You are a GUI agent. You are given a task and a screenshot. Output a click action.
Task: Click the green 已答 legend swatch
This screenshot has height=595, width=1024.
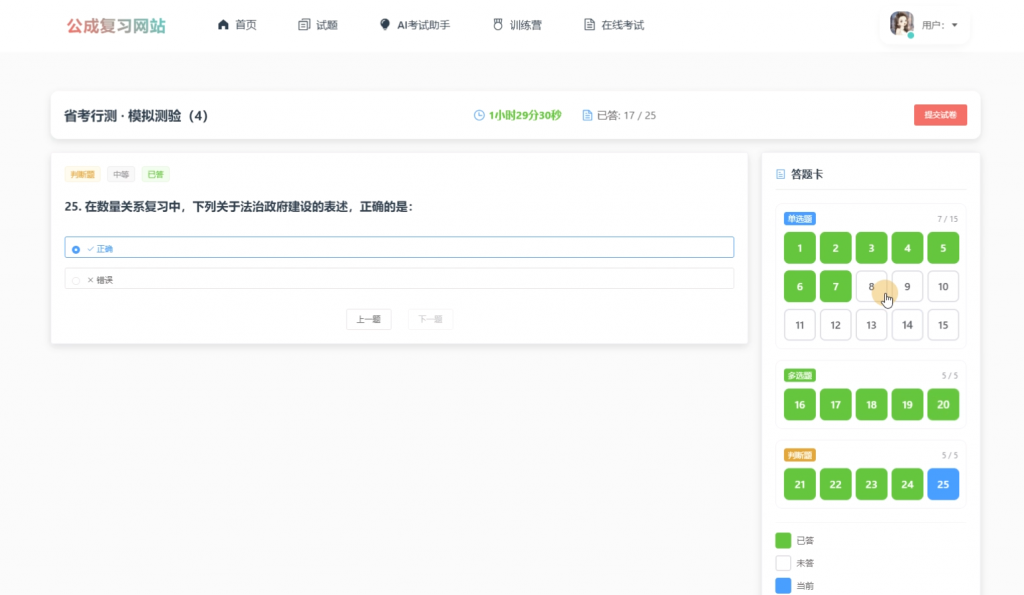click(x=783, y=540)
